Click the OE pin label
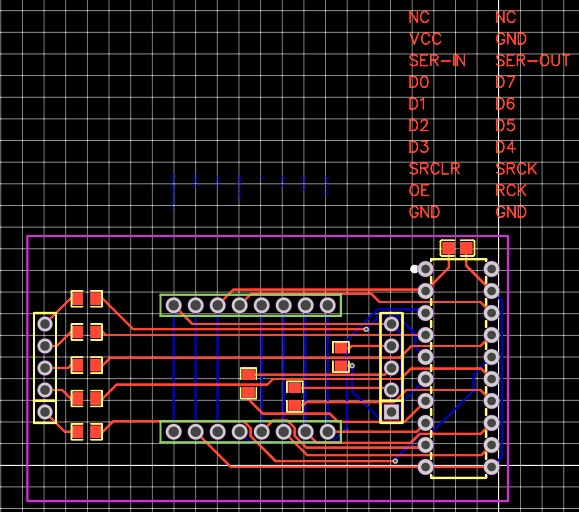This screenshot has height=512, width=579. click(x=419, y=190)
